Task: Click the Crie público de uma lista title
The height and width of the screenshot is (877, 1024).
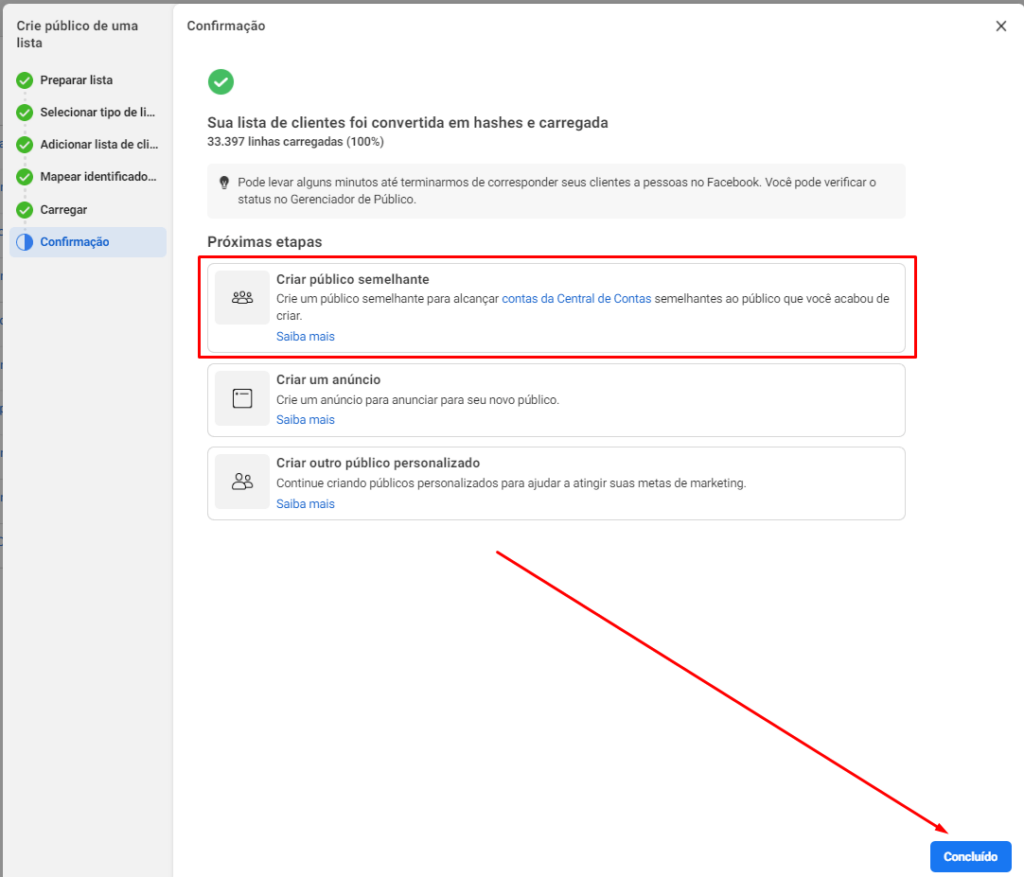Action: point(77,34)
